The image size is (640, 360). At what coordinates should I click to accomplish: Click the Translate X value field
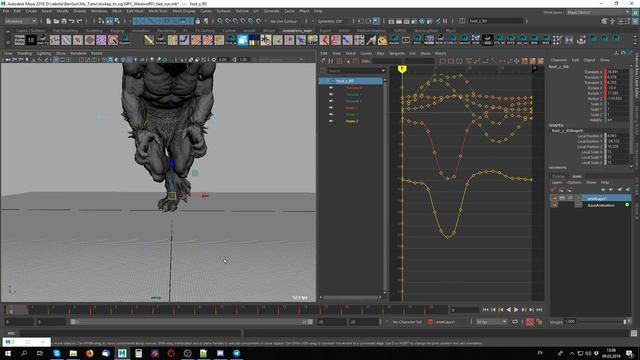617,72
